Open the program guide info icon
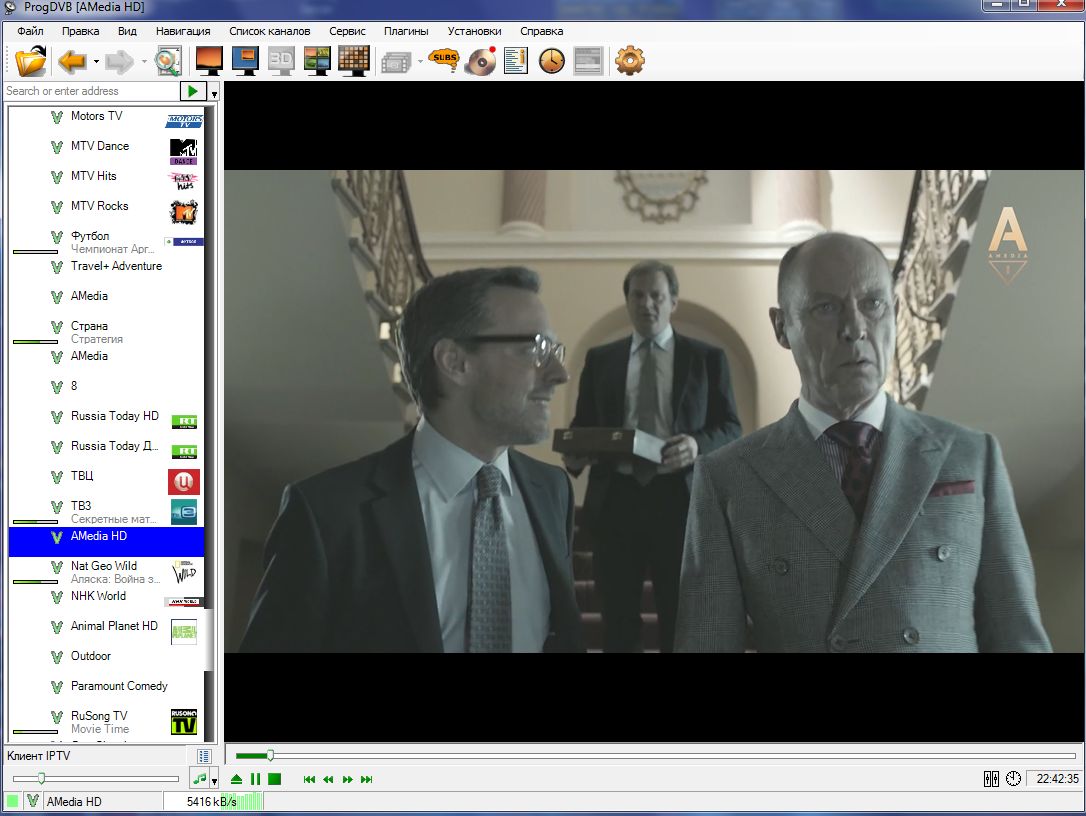 tap(515, 61)
